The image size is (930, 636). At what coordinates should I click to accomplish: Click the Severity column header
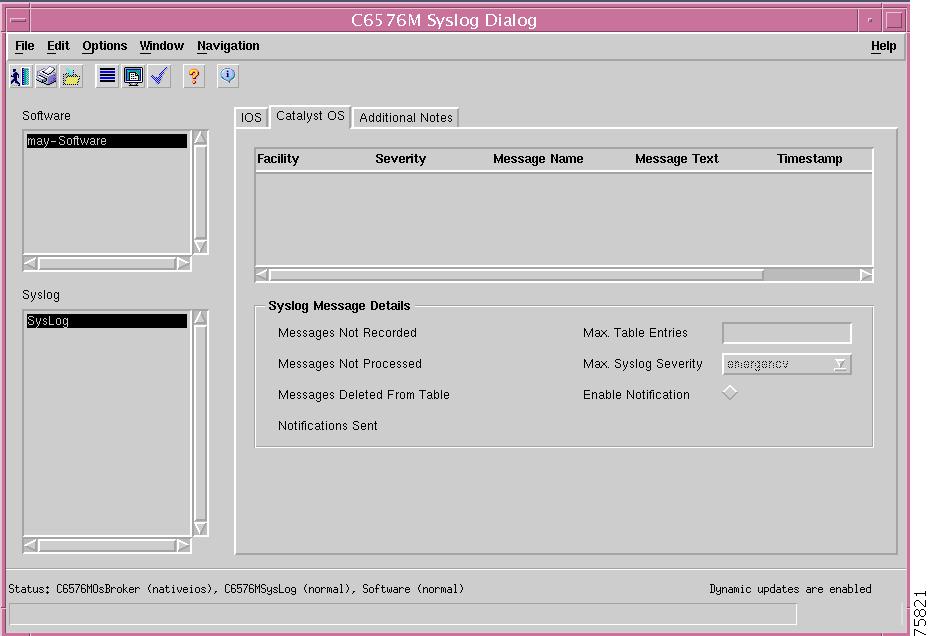point(400,159)
